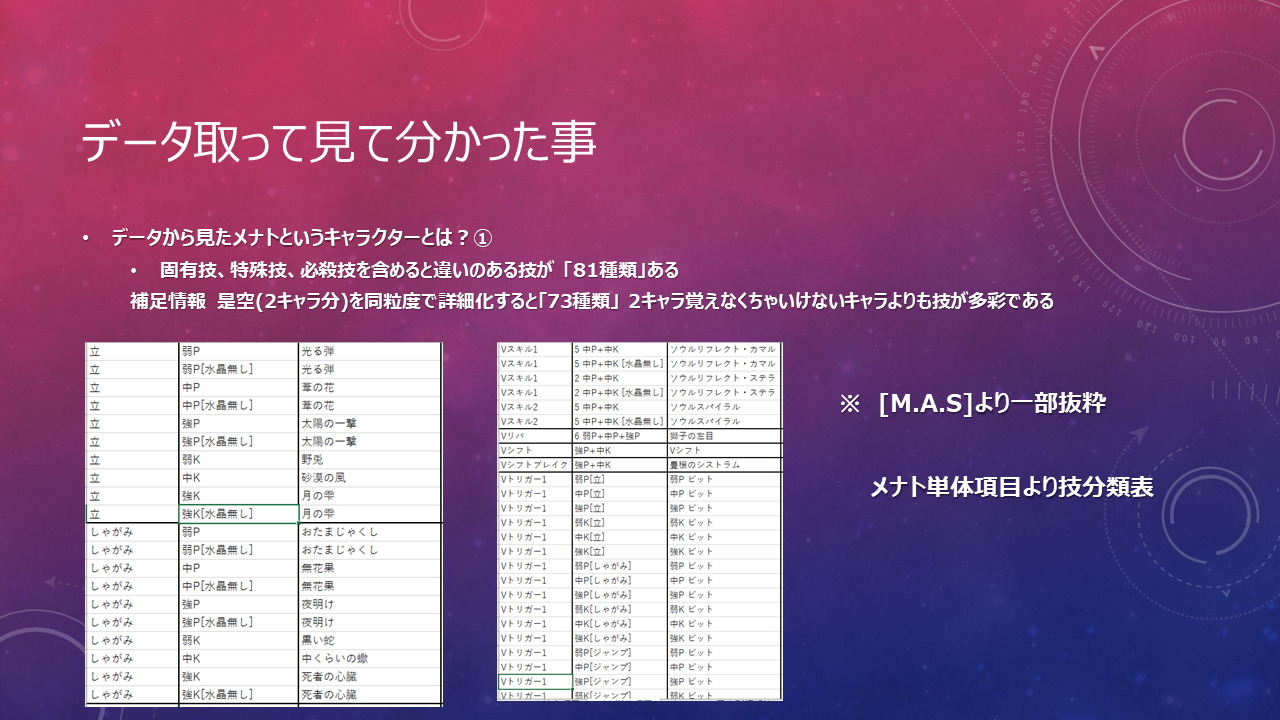Select cell 弱K in the 黒い蛇 row

tap(238, 640)
